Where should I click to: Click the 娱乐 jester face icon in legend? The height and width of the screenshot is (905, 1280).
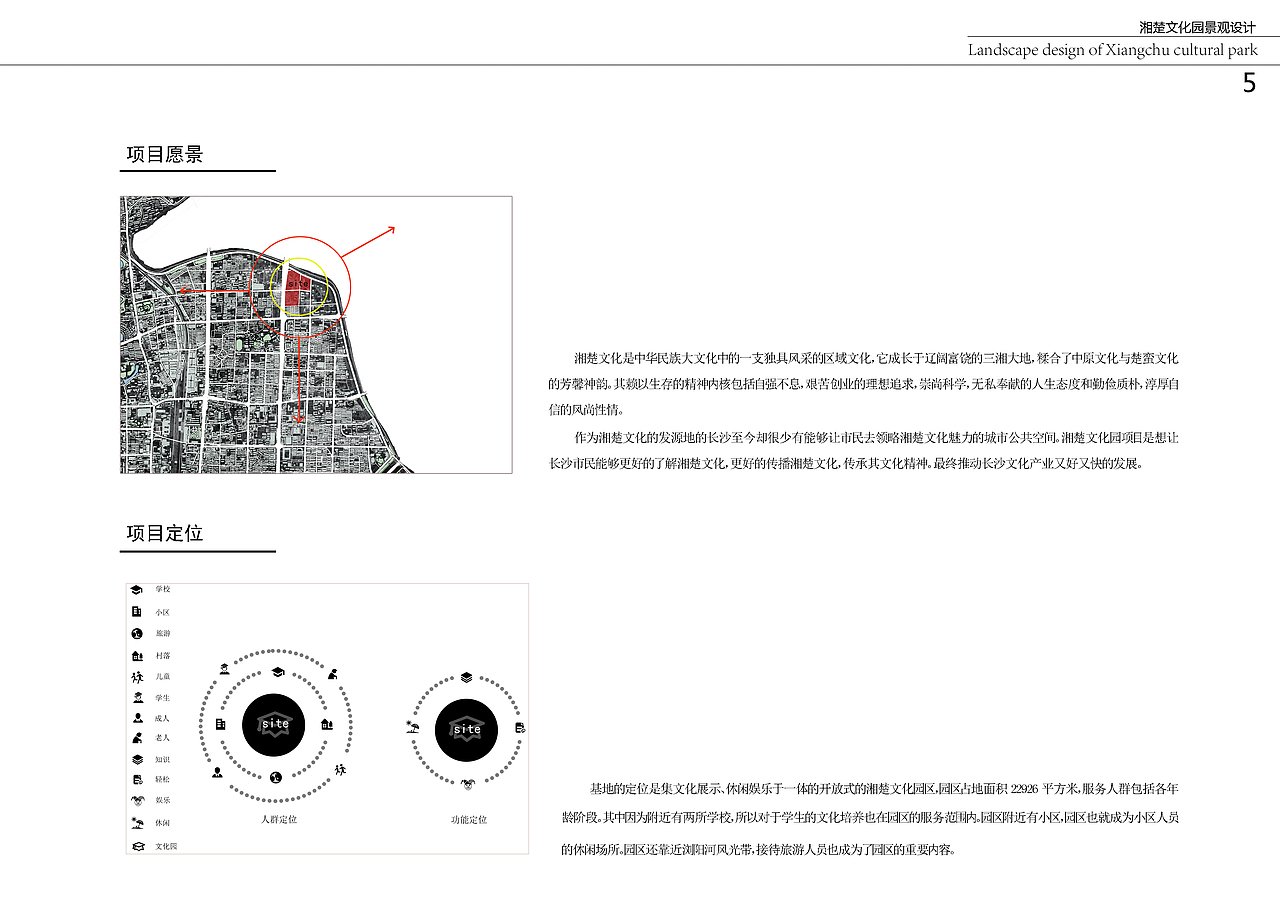(x=137, y=800)
